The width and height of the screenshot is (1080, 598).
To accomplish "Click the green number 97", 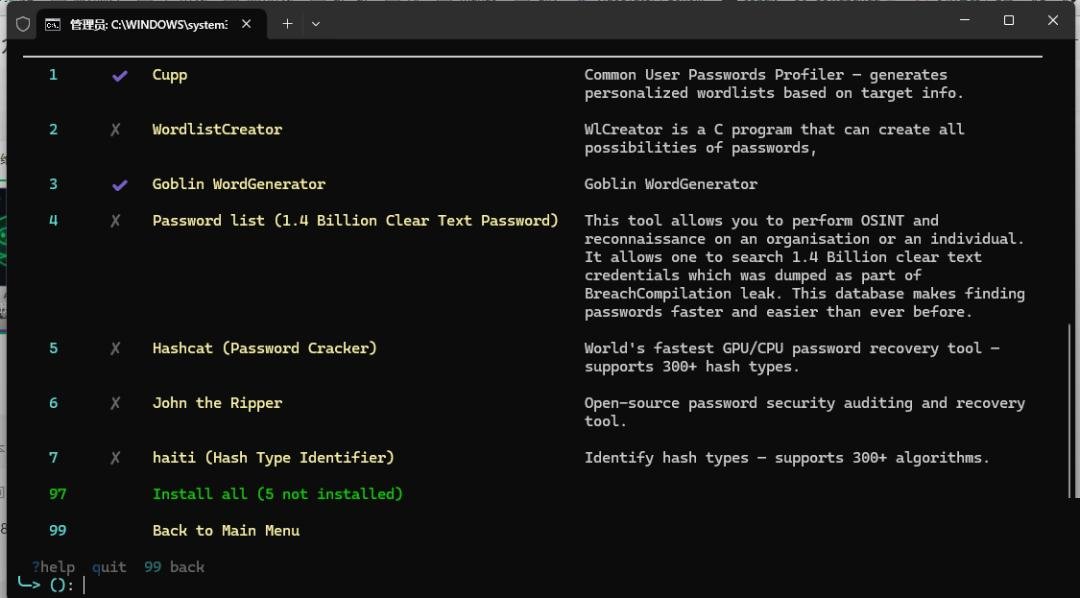I will (x=57, y=494).
